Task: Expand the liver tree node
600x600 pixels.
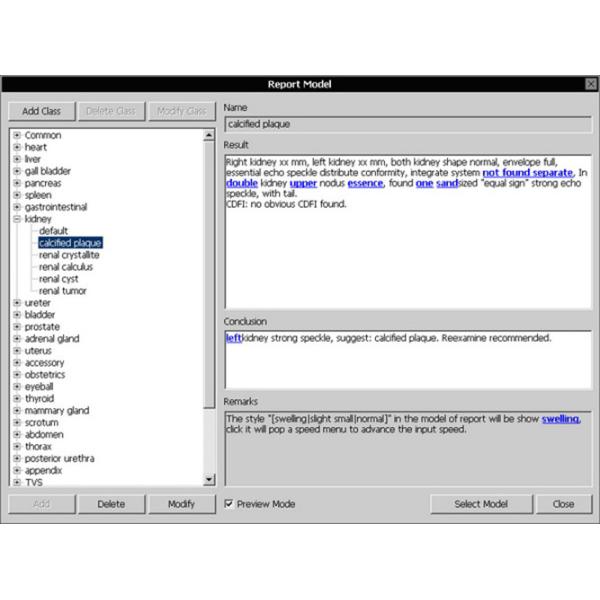Action: (17, 159)
